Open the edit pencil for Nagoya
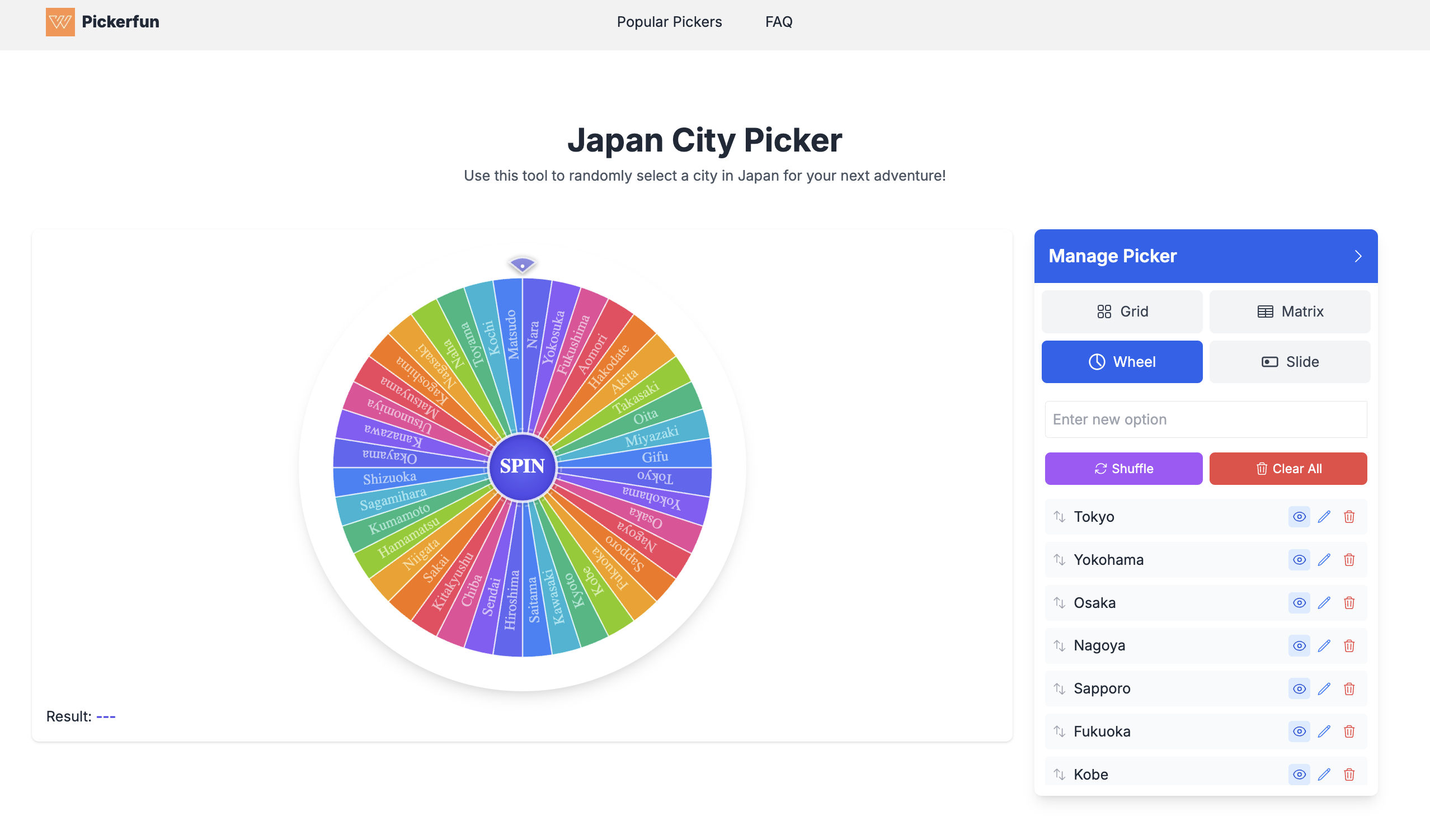This screenshot has width=1430, height=840. click(x=1324, y=645)
